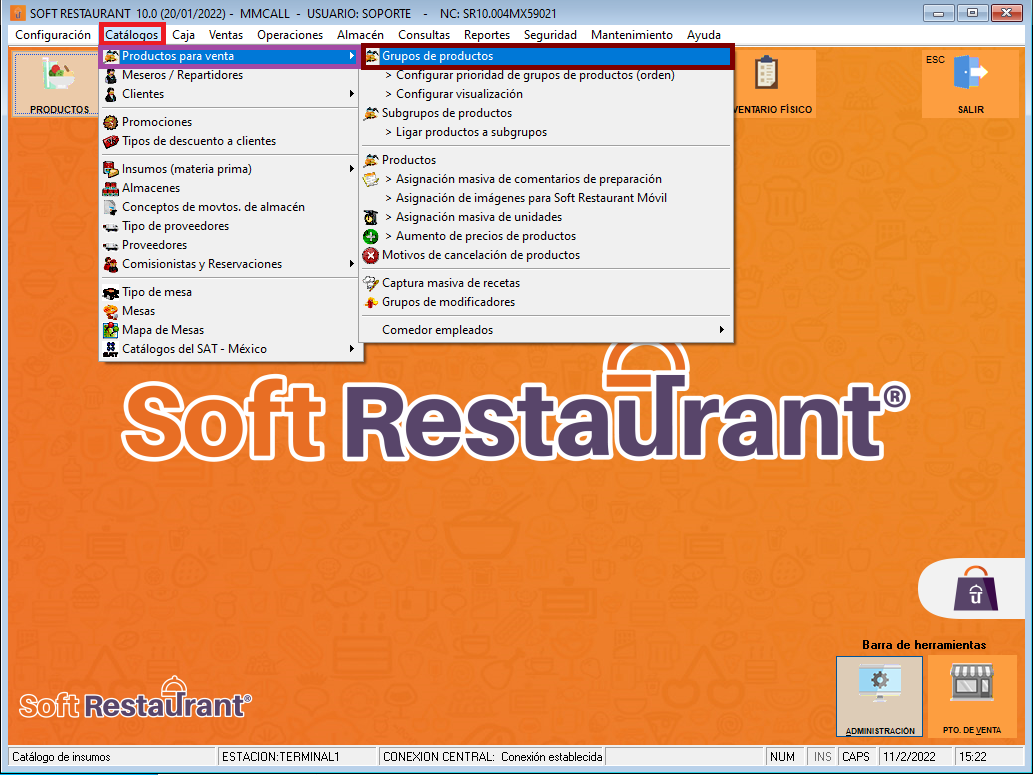1033x775 pixels.
Task: Click the Tipos de descuento icon
Action: (x=111, y=141)
